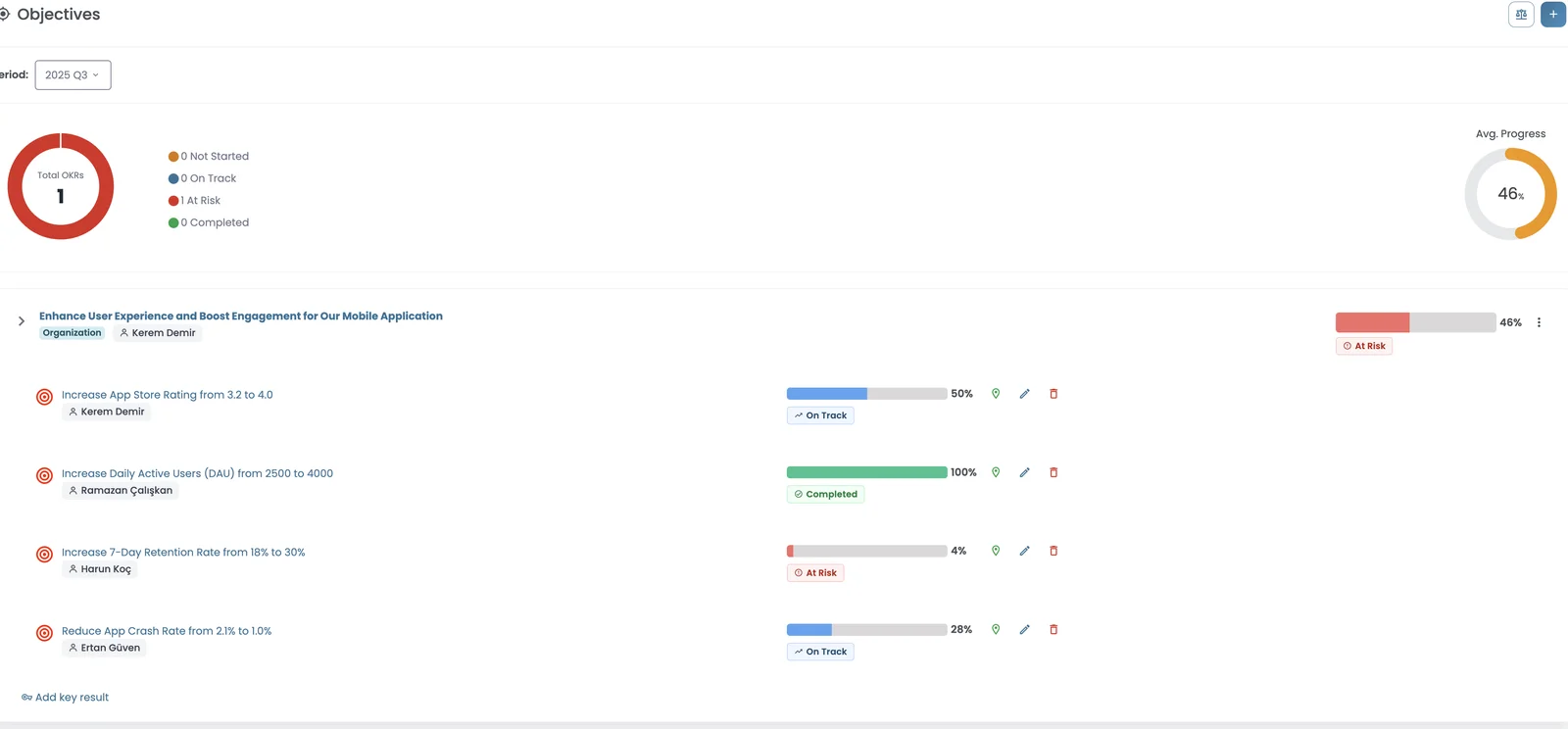The image size is (1568, 729).
Task: Open objective three-dot more options menu
Action: 1539,322
